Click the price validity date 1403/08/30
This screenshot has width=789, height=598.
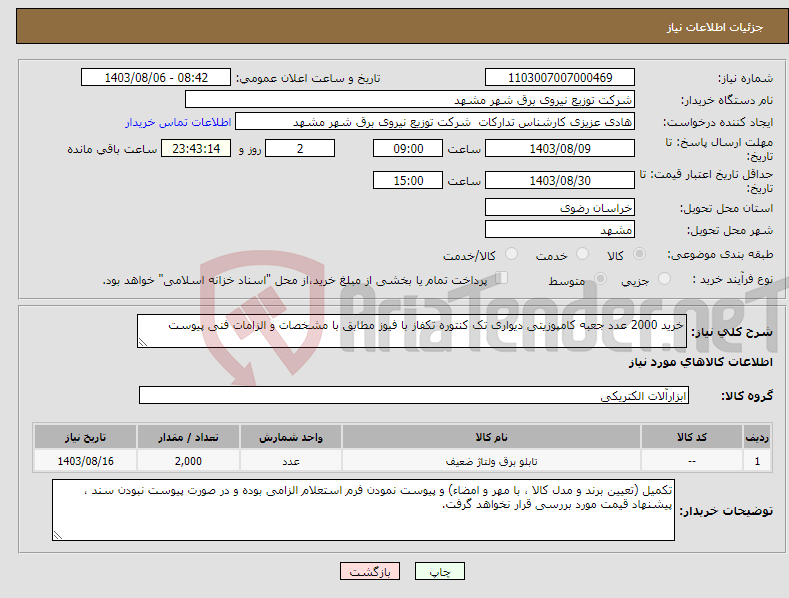coord(560,180)
